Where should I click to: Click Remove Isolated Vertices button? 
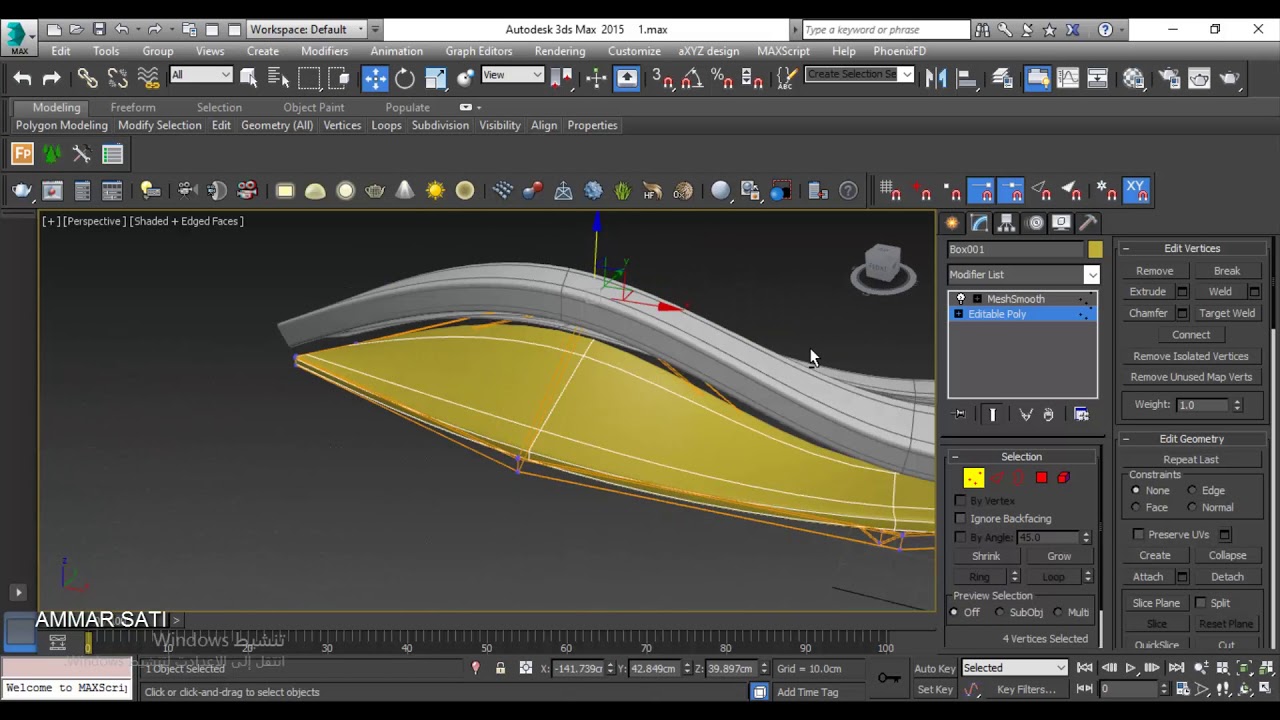(x=1190, y=356)
